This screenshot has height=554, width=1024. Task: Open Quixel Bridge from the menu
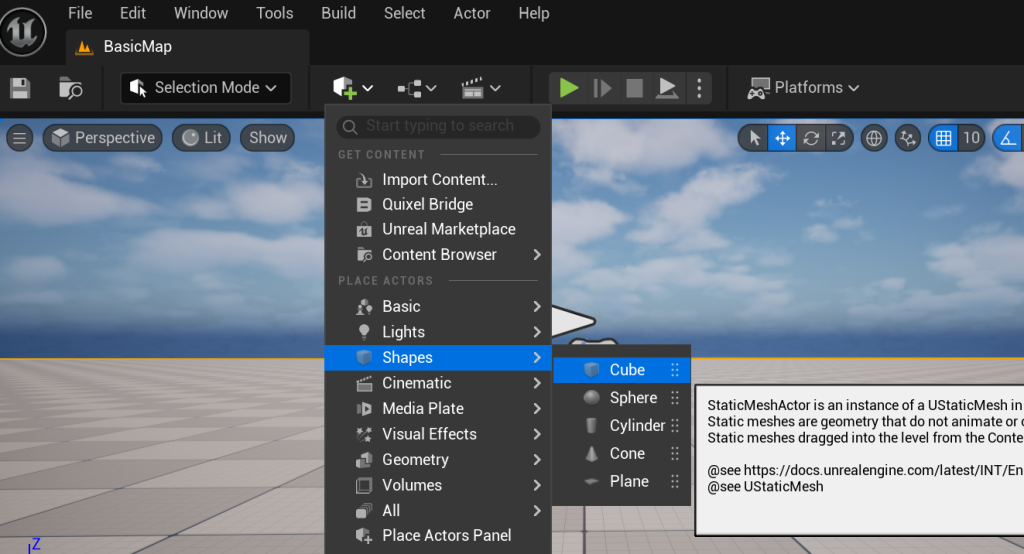[438, 204]
